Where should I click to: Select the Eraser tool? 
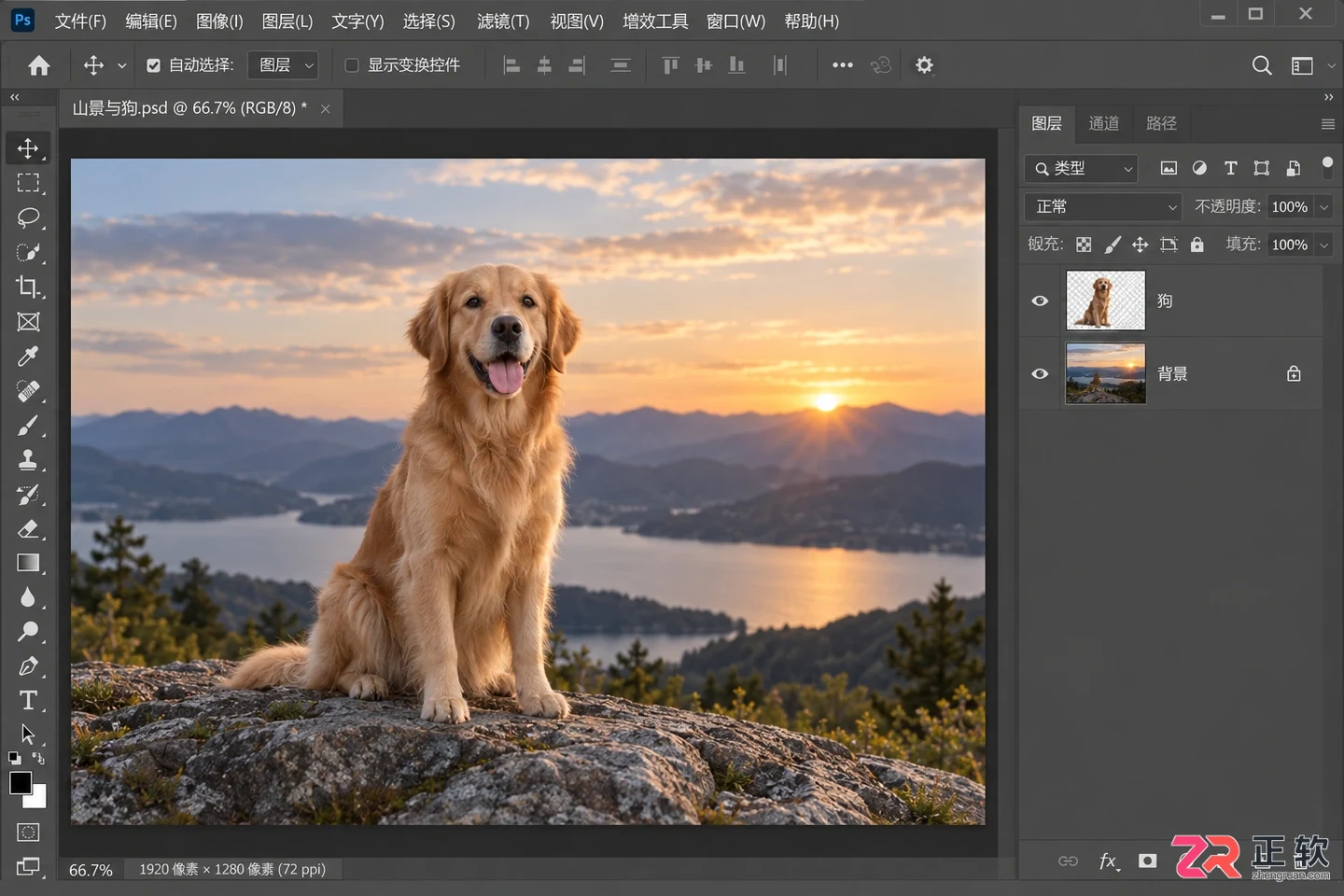(28, 528)
